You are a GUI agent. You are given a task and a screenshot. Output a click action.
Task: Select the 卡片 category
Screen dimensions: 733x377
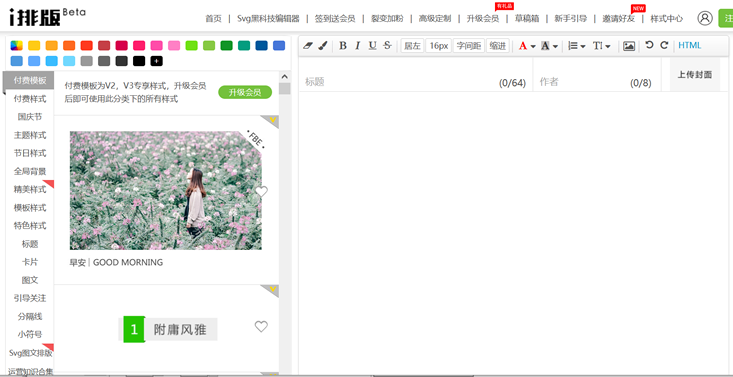[x=30, y=262]
